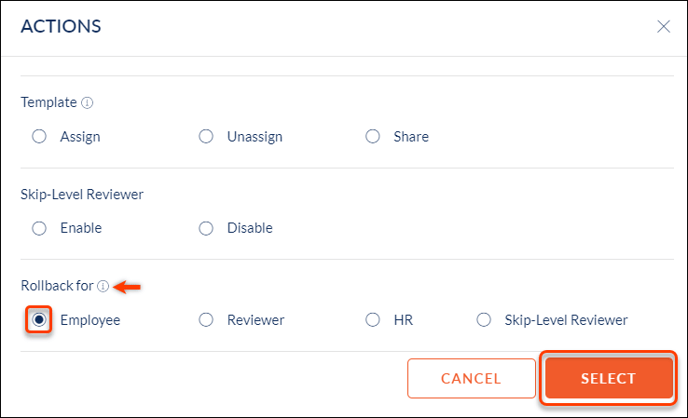Screen dimensions: 688x418
Task: Click the Template info icon
Action: point(87,103)
